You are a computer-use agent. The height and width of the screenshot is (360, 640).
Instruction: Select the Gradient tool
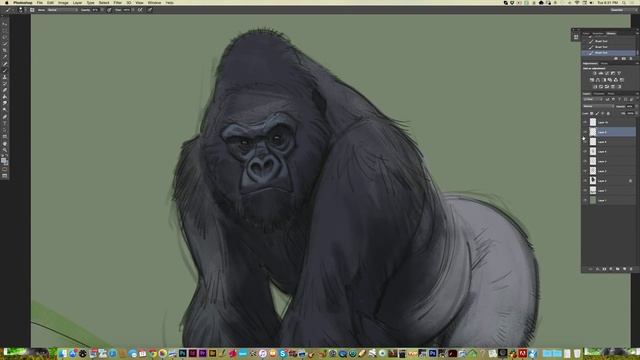pyautogui.click(x=5, y=96)
